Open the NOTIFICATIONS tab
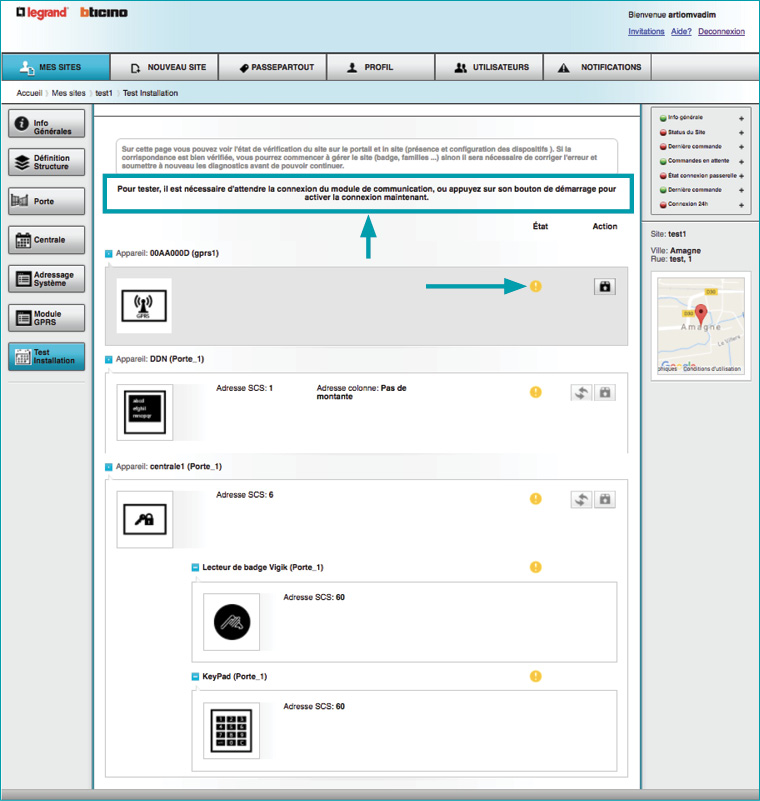 (597, 68)
